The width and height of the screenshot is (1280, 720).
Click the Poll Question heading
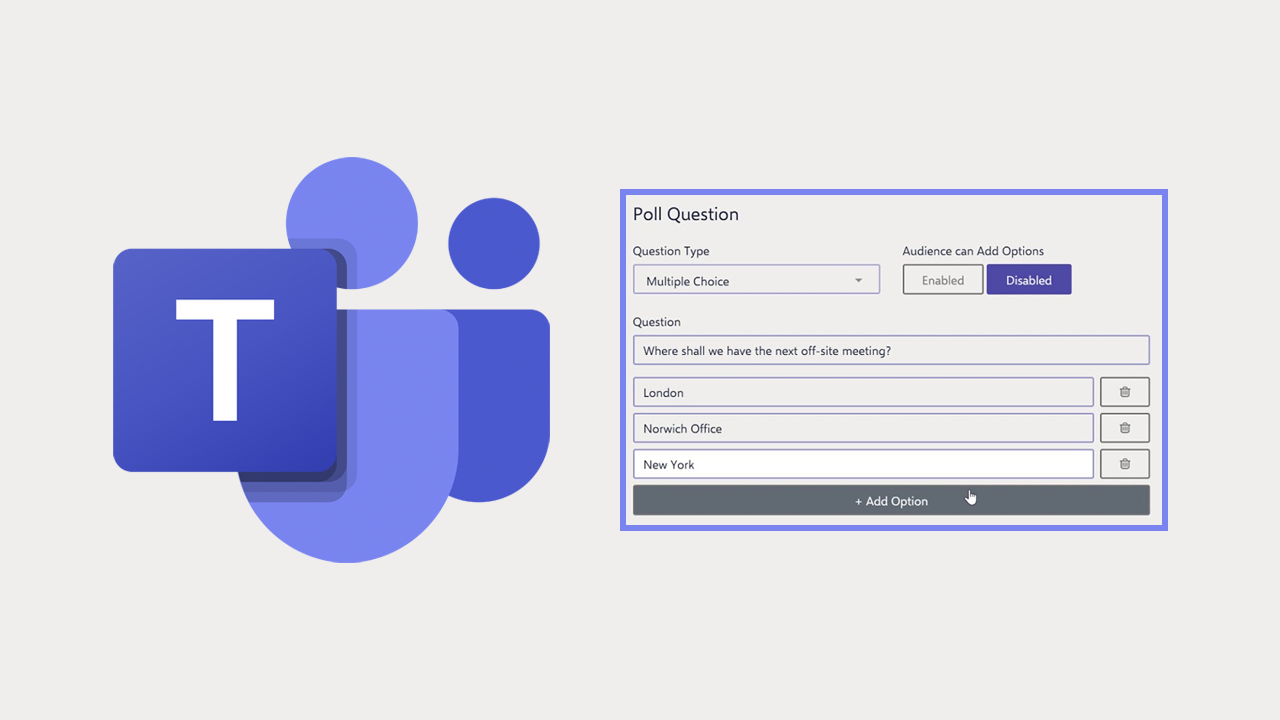click(686, 214)
